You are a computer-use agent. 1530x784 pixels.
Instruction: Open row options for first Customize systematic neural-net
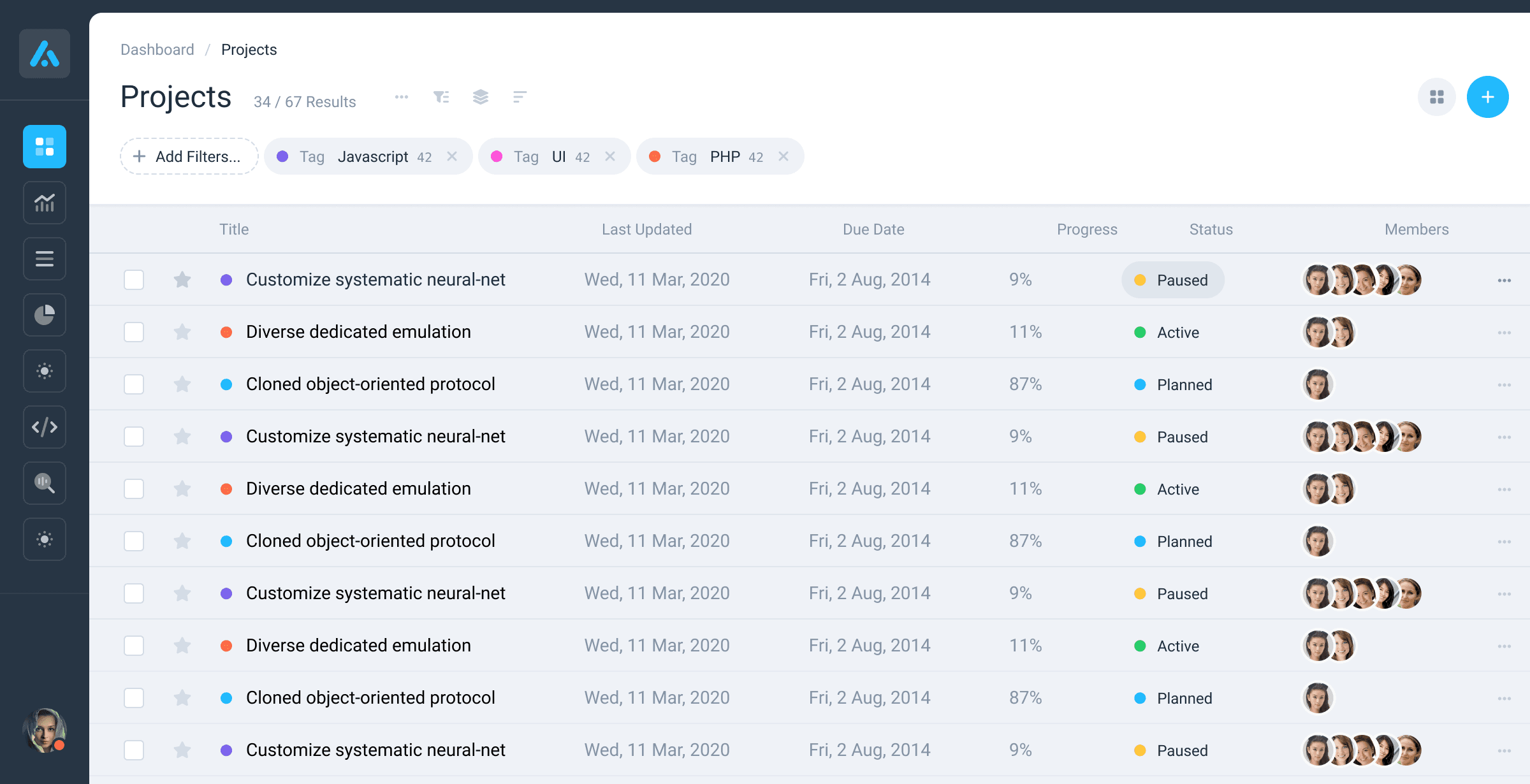(1504, 280)
